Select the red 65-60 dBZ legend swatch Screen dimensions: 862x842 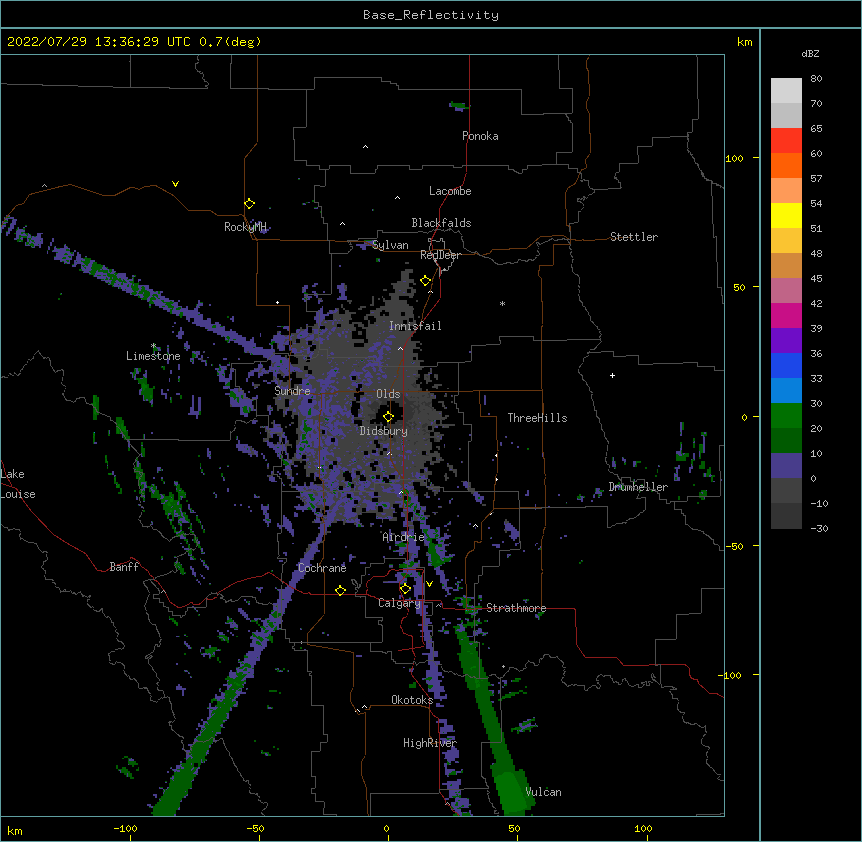click(x=786, y=140)
